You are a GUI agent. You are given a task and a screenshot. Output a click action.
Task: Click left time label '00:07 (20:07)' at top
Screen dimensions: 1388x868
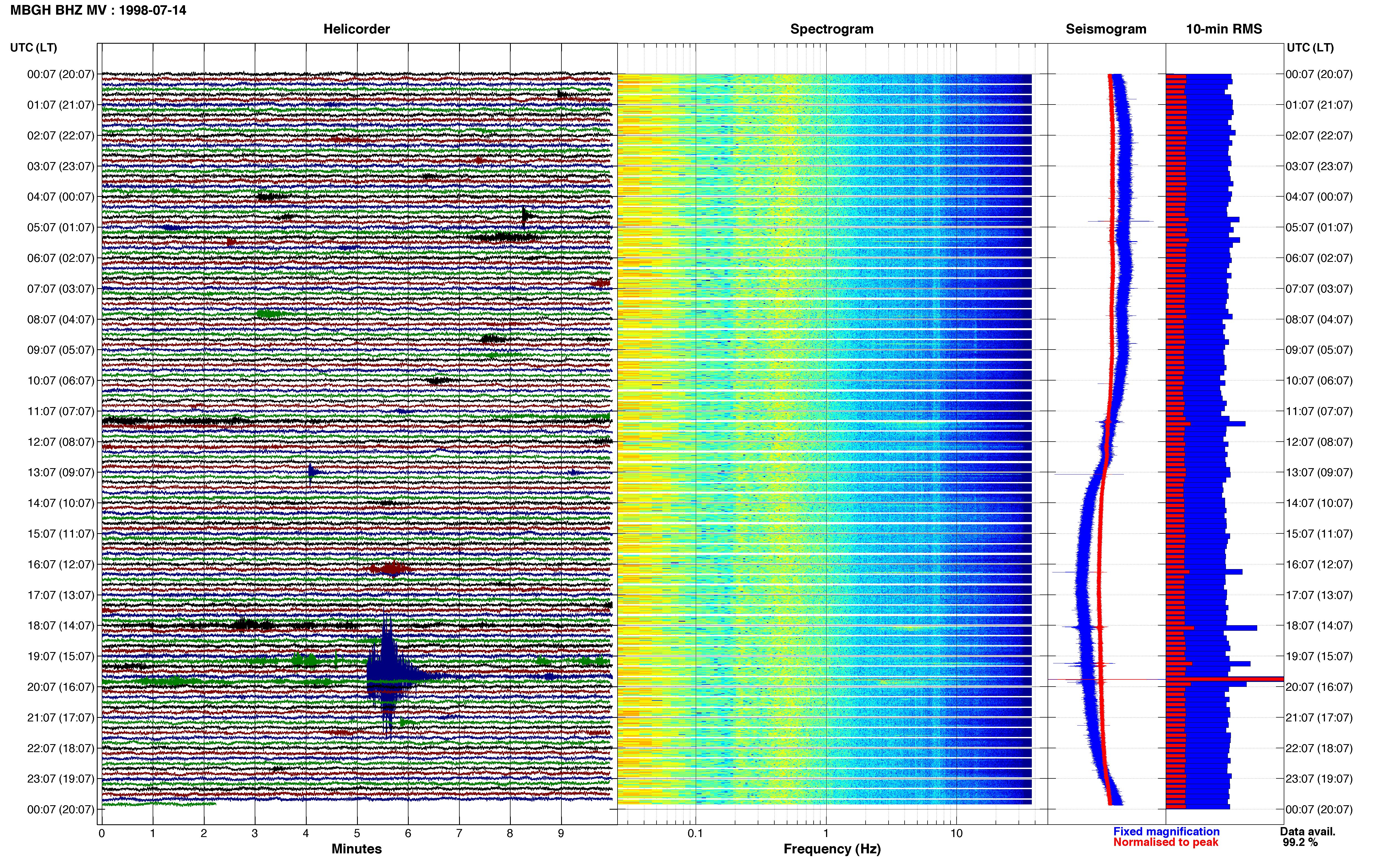[60, 74]
